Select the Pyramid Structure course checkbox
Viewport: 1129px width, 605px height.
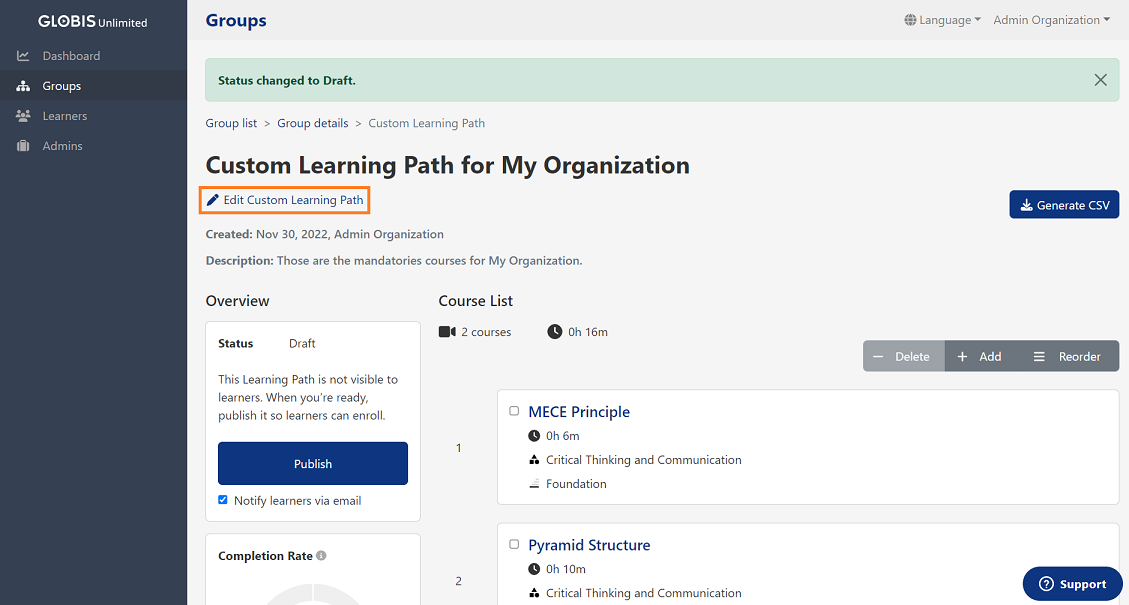click(514, 544)
